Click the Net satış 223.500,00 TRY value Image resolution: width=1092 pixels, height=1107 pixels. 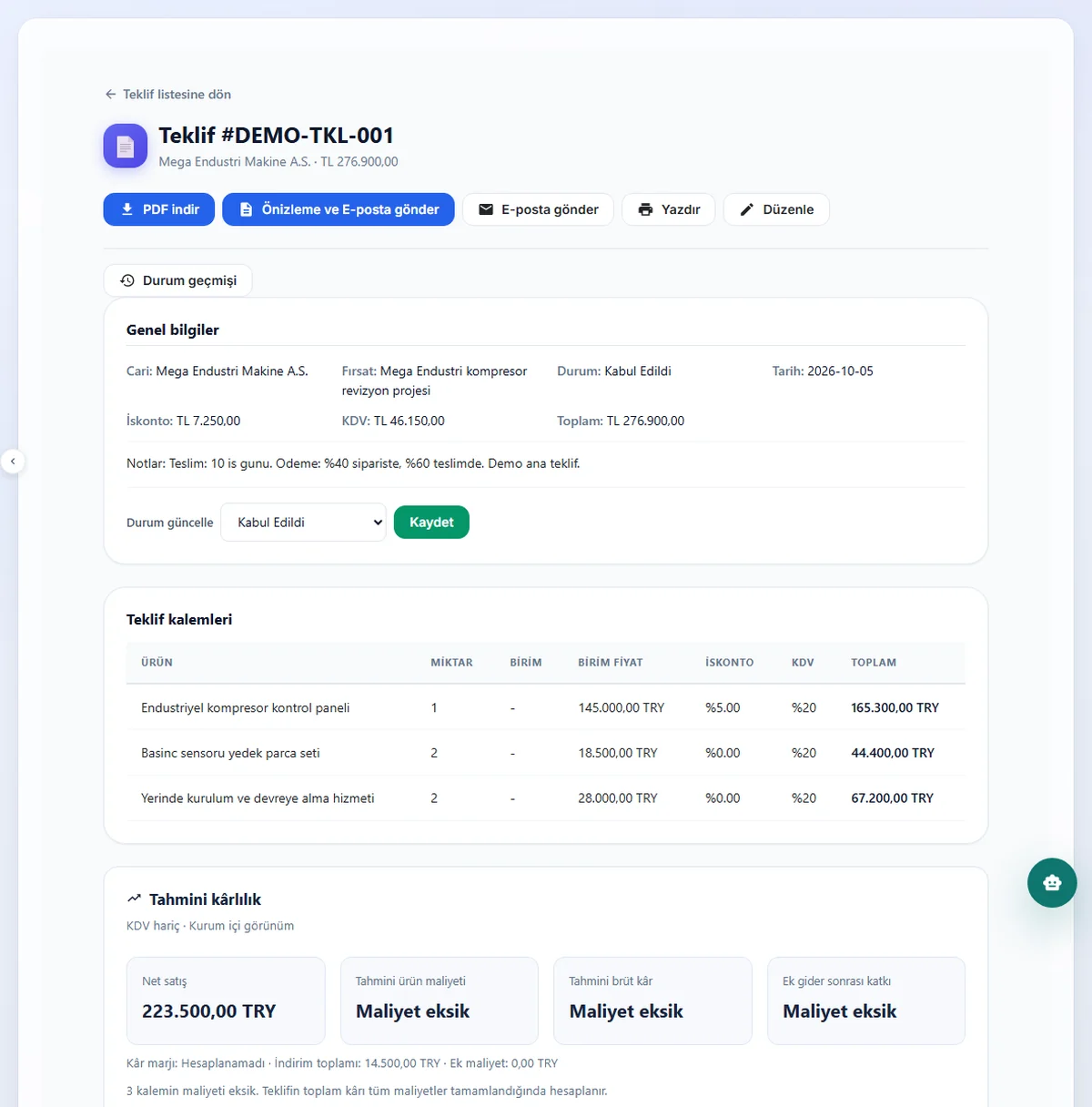(208, 1011)
